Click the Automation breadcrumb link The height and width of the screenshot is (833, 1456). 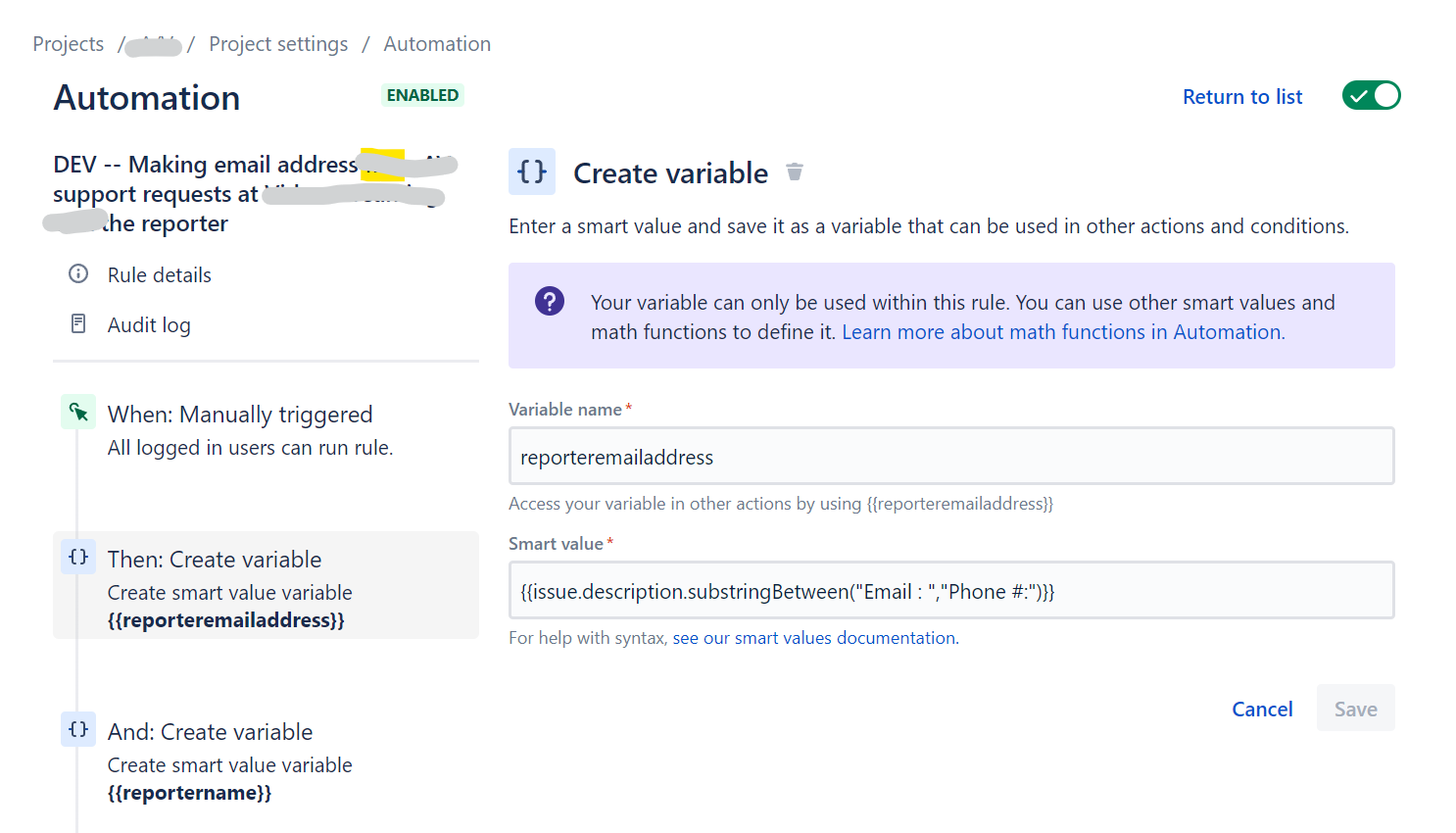437,44
